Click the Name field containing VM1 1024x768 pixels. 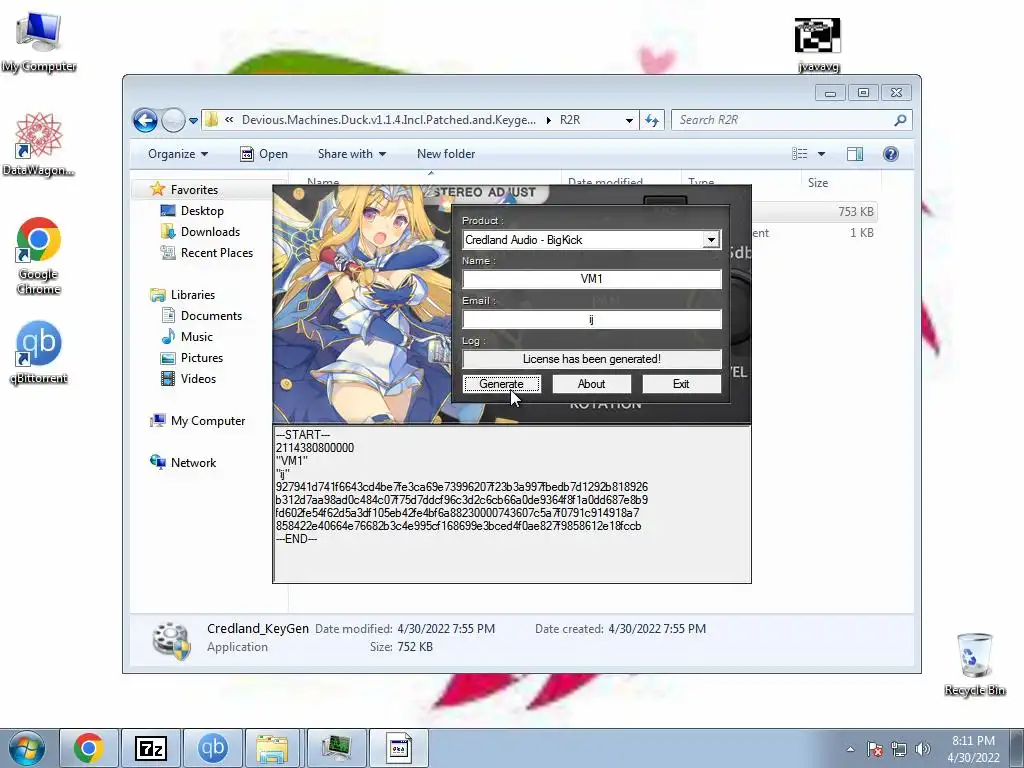[592, 279]
